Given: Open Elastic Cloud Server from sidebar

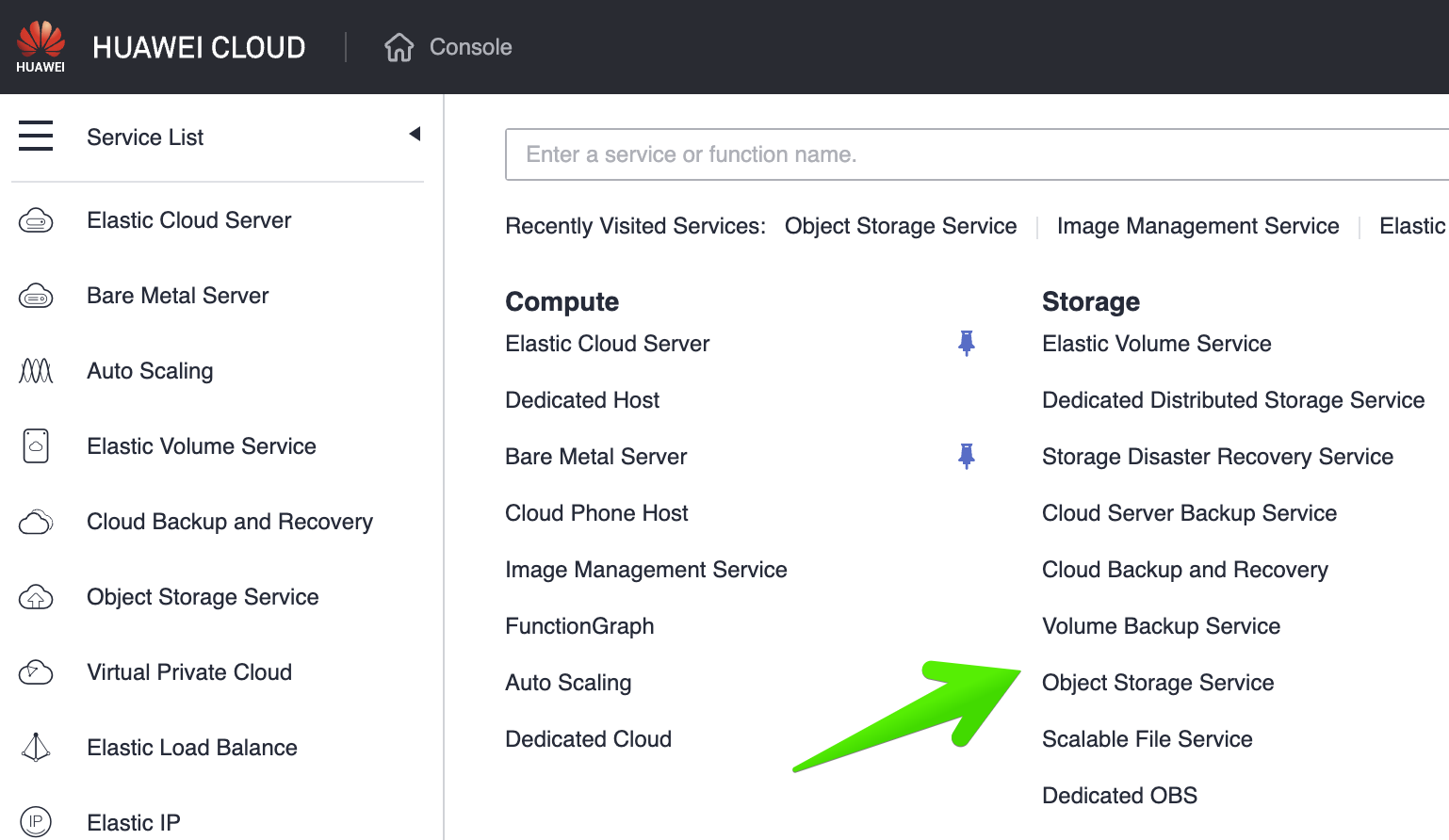Looking at the screenshot, I should click(189, 220).
